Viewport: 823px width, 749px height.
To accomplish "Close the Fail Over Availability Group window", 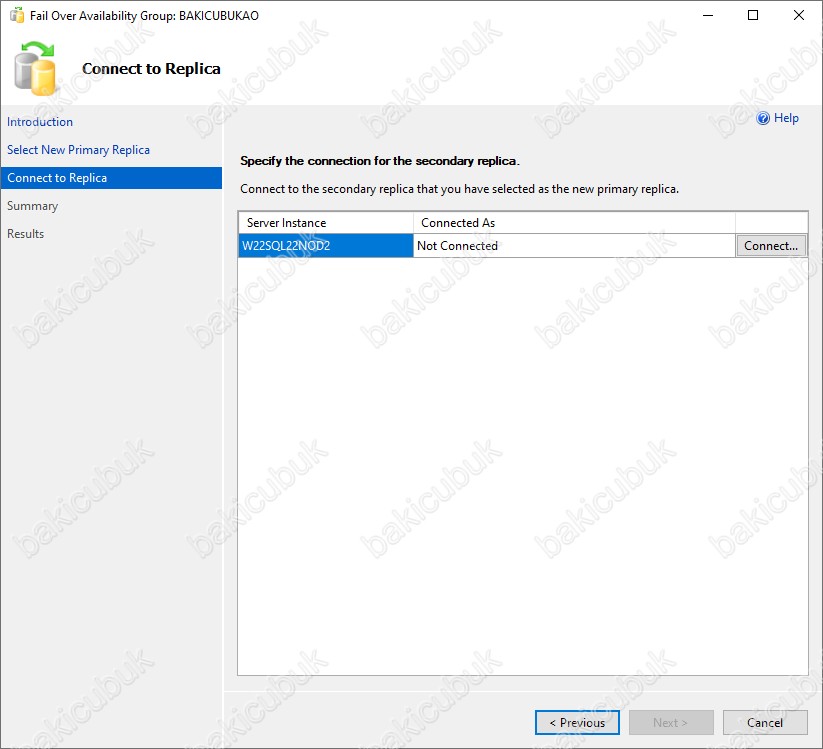I will pos(798,15).
